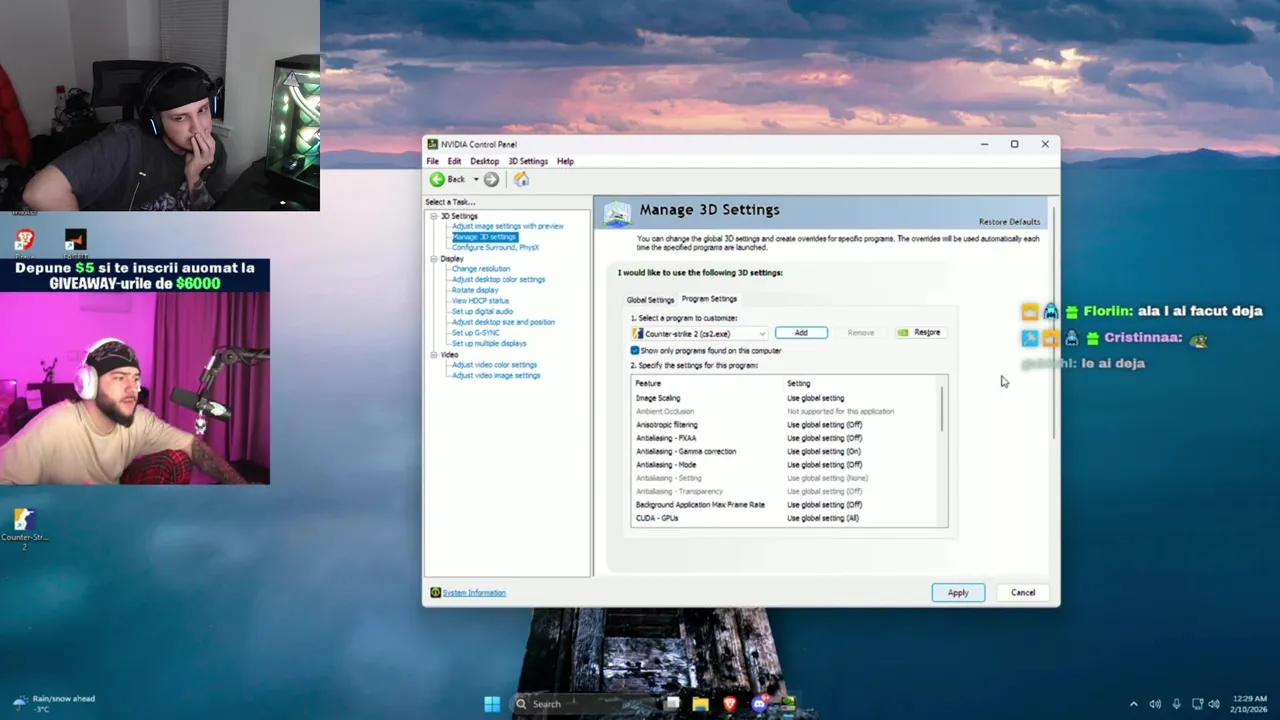This screenshot has width=1280, height=720.
Task: Open Change resolution task
Action: [x=480, y=269]
